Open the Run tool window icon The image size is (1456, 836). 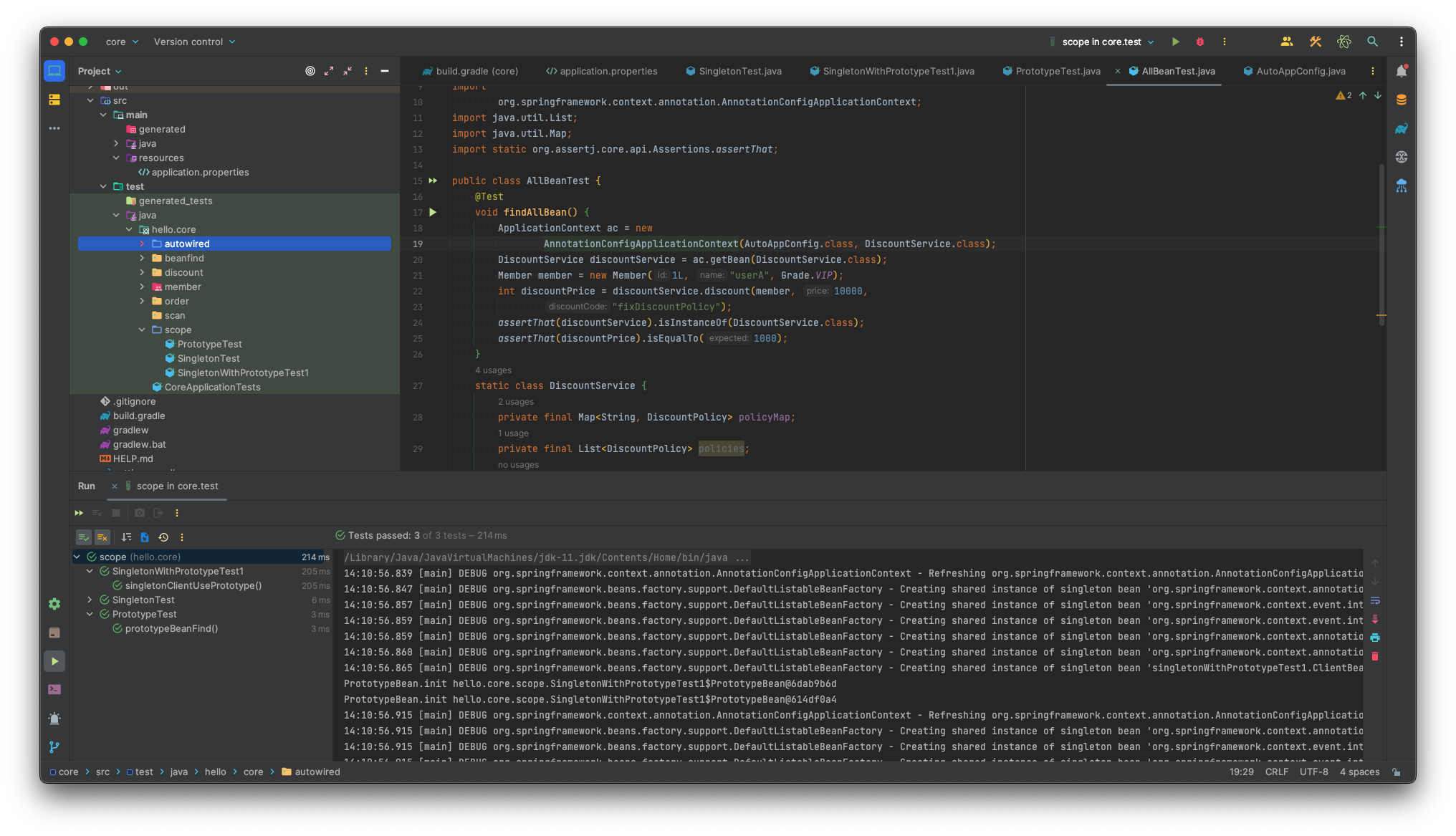[x=54, y=661]
